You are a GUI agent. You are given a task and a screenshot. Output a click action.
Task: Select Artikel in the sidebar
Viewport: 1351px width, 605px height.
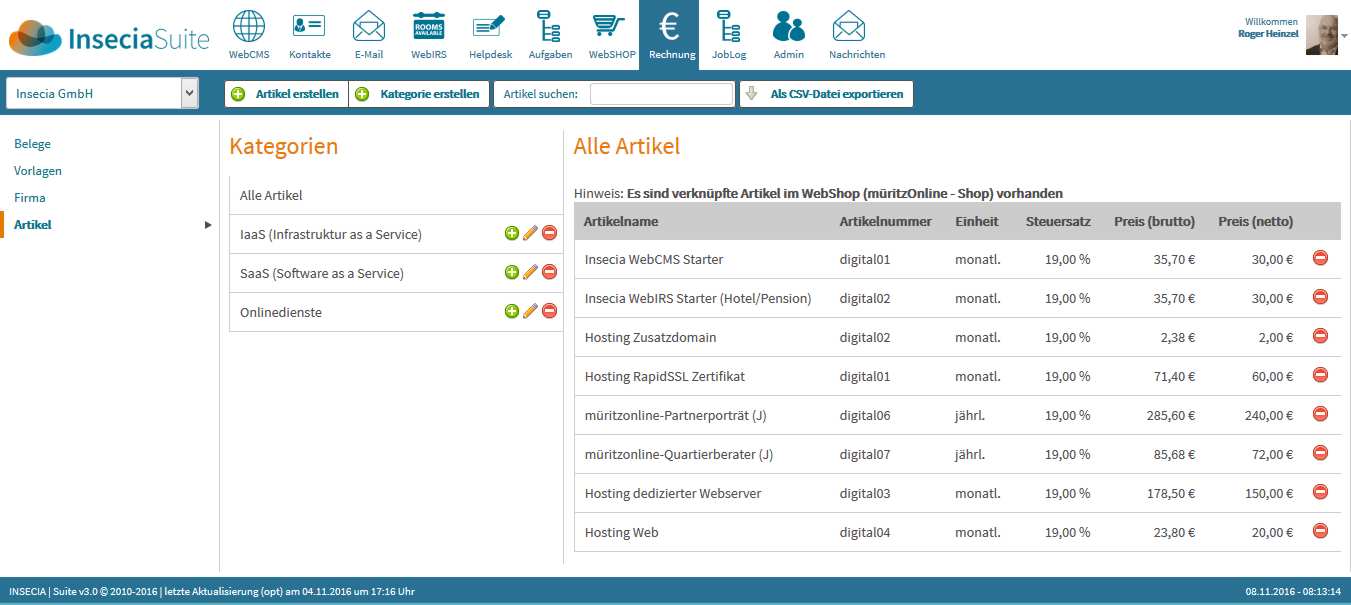[33, 225]
